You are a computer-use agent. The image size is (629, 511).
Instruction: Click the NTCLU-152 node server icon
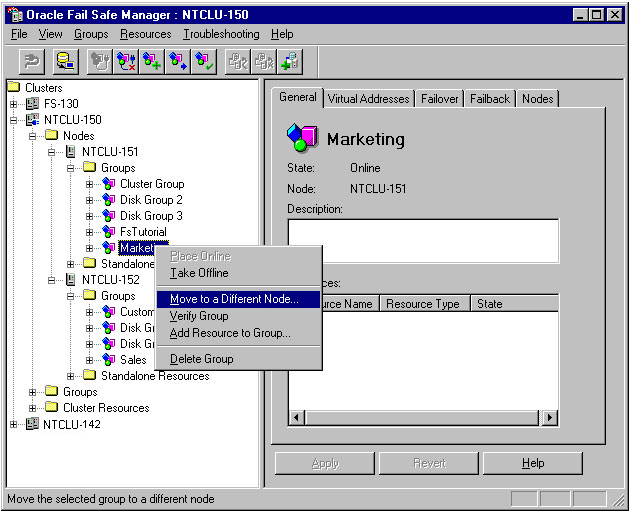coord(70,280)
